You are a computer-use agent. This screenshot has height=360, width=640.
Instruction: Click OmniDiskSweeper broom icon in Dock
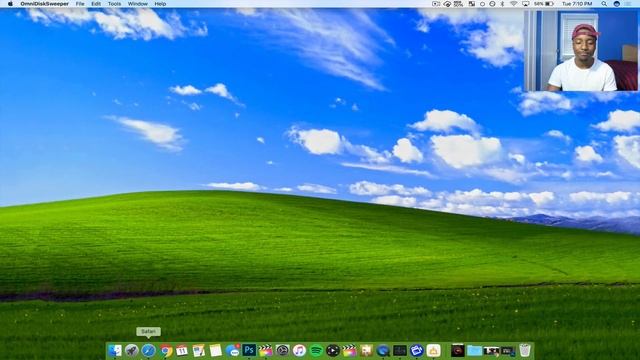click(433, 350)
